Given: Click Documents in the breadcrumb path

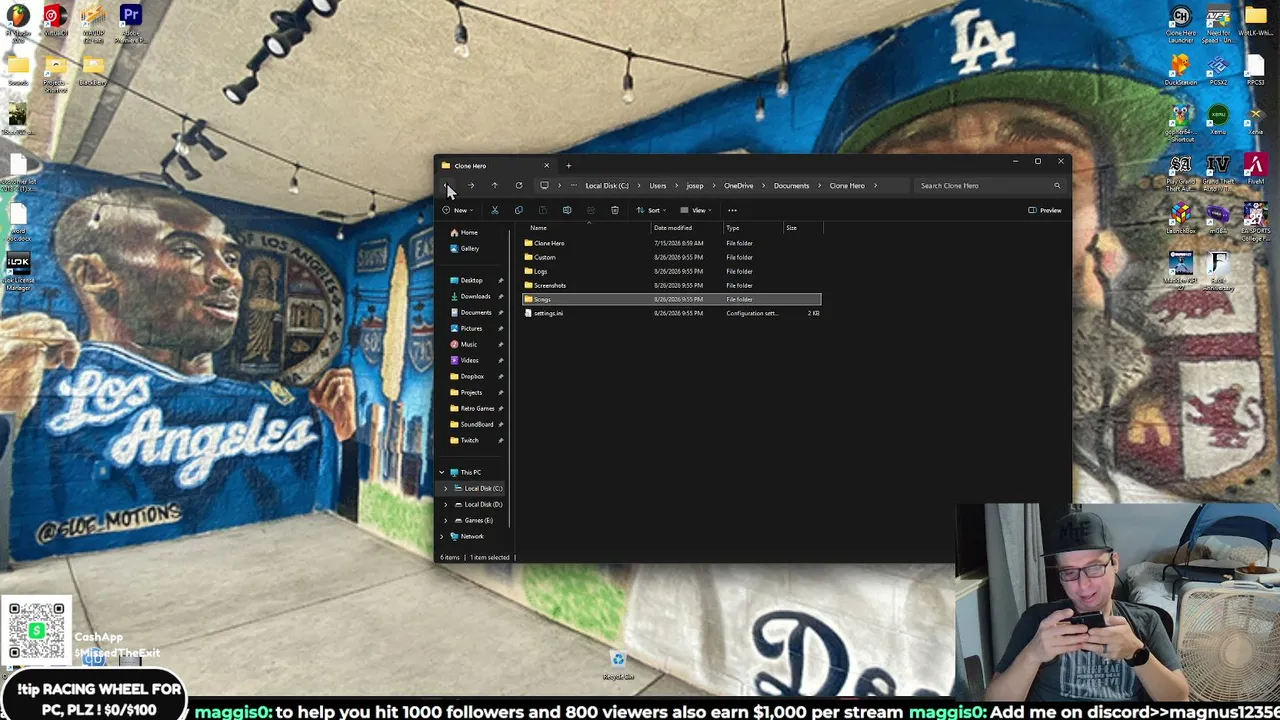Looking at the screenshot, I should [x=791, y=185].
